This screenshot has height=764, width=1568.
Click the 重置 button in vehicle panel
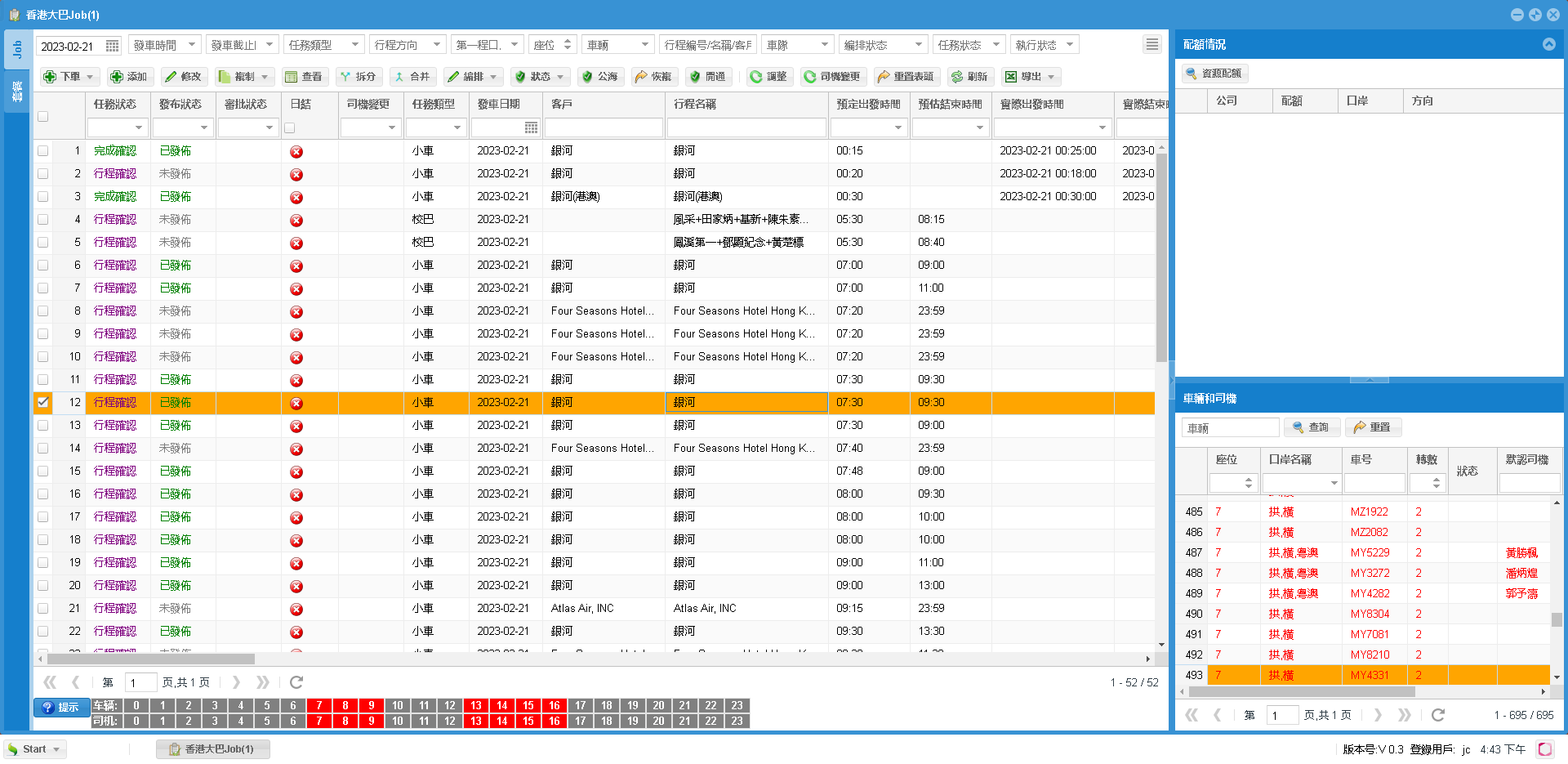(x=1372, y=427)
